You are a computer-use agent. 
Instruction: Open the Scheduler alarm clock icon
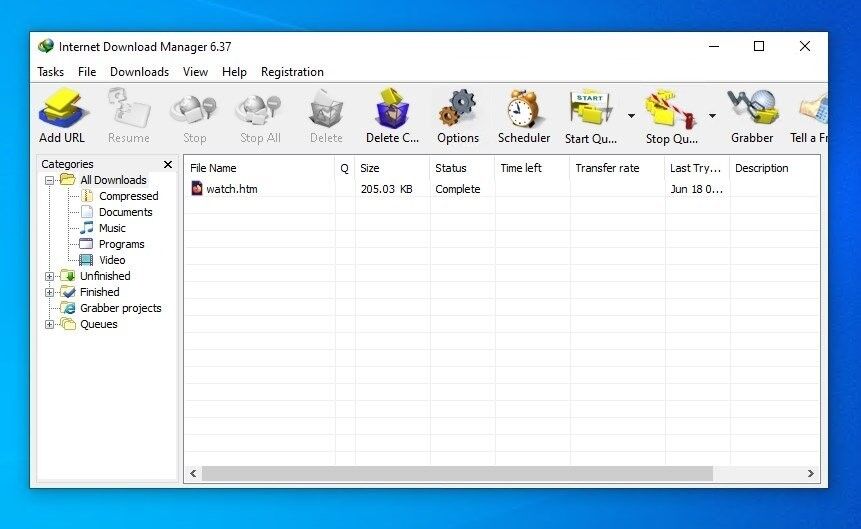[x=523, y=108]
